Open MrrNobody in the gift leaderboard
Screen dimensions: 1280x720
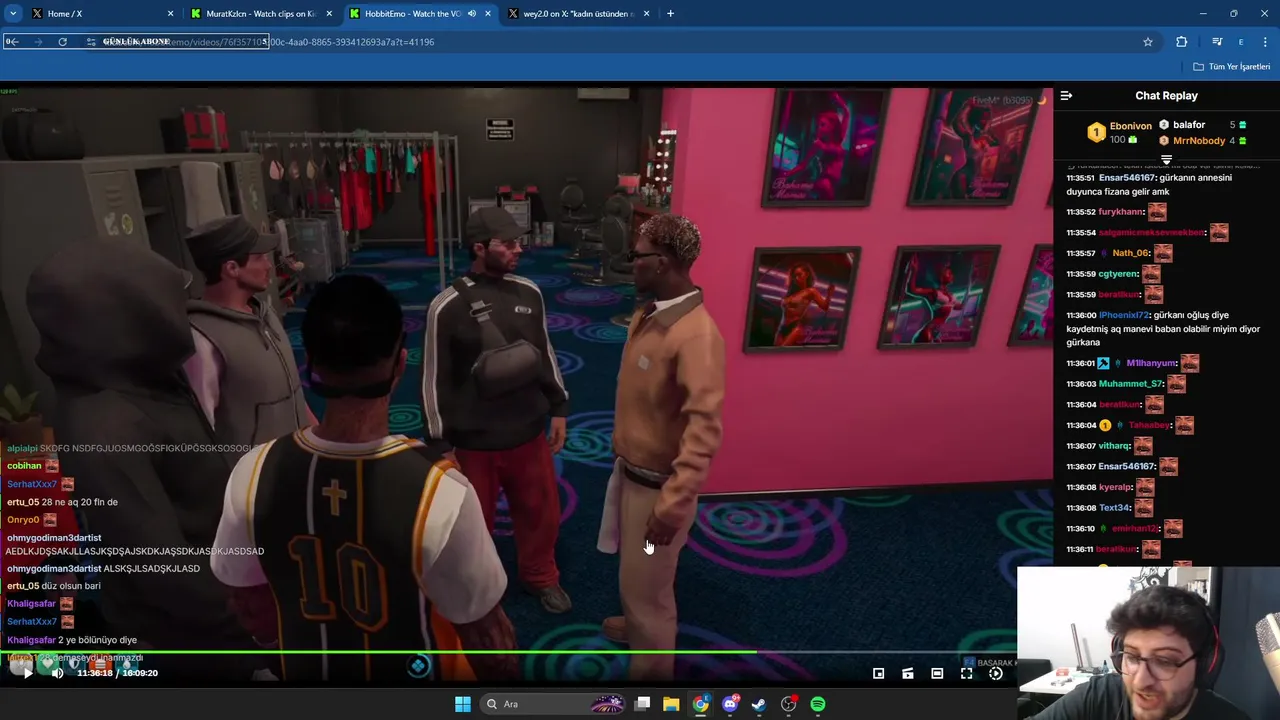click(1199, 141)
